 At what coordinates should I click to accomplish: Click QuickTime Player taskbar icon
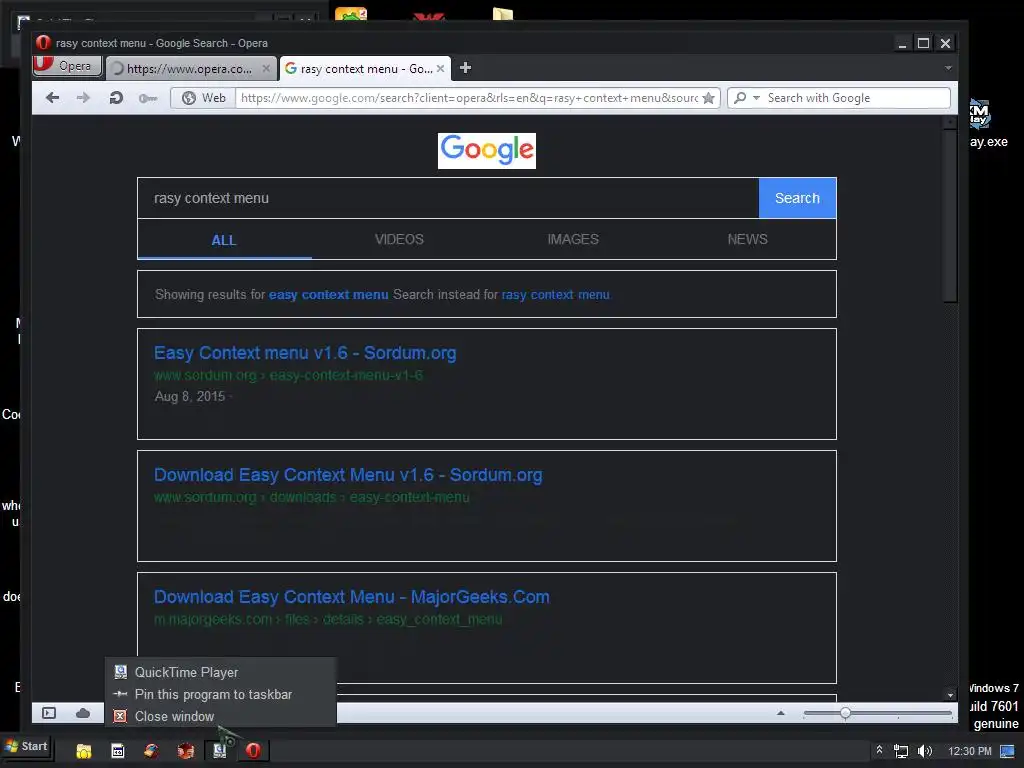pos(219,750)
